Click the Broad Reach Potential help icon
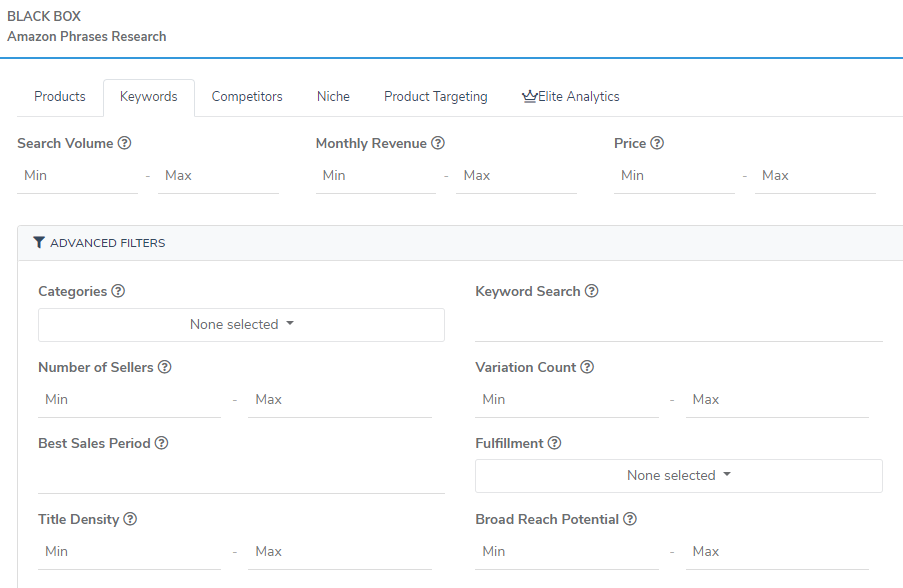Image resolution: width=903 pixels, height=588 pixels. click(630, 519)
